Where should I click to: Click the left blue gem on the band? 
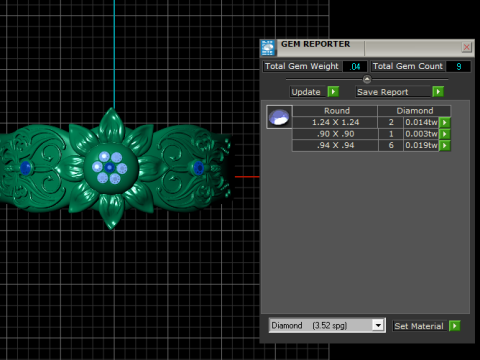click(x=26, y=168)
